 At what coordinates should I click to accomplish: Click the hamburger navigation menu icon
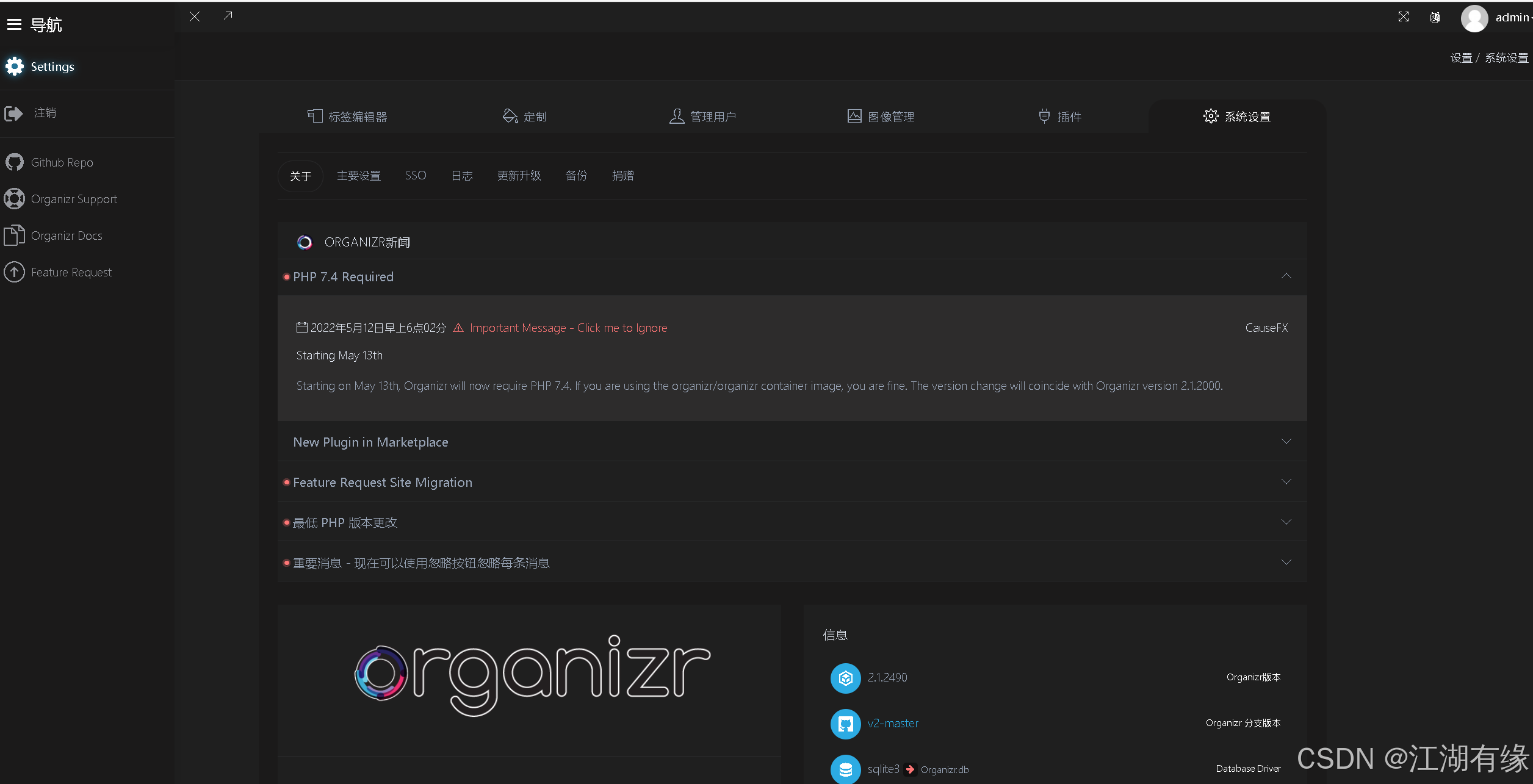pyautogui.click(x=14, y=24)
